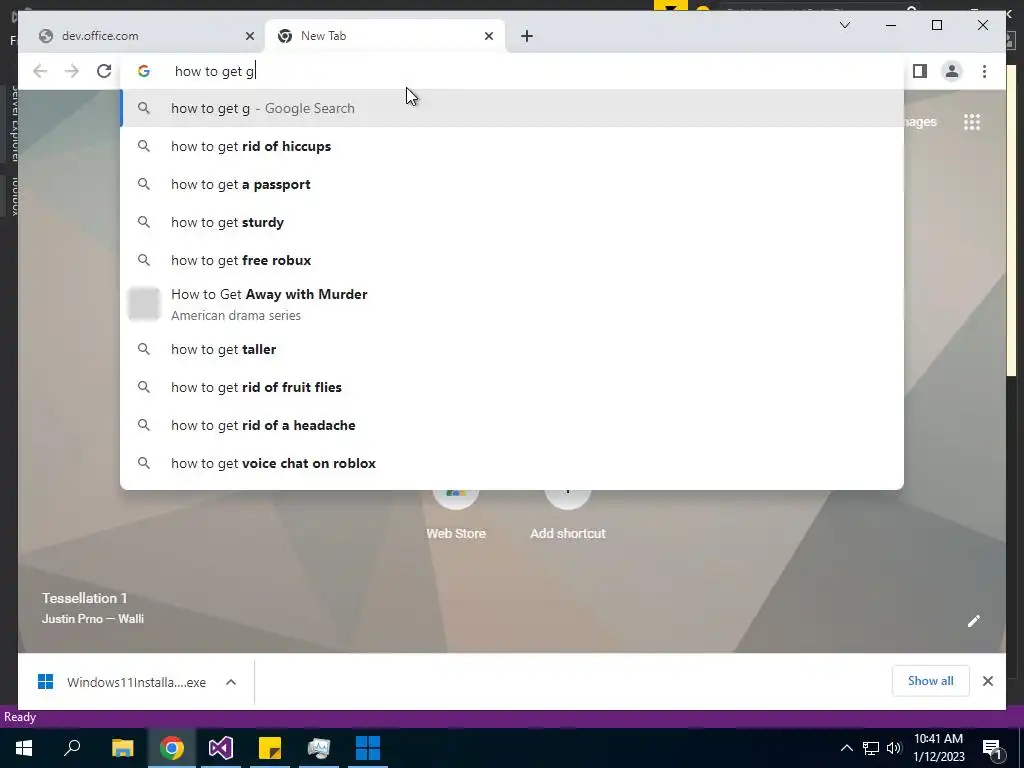The image size is (1024, 768).
Task: Open the taskbar clock and date
Action: (938, 748)
